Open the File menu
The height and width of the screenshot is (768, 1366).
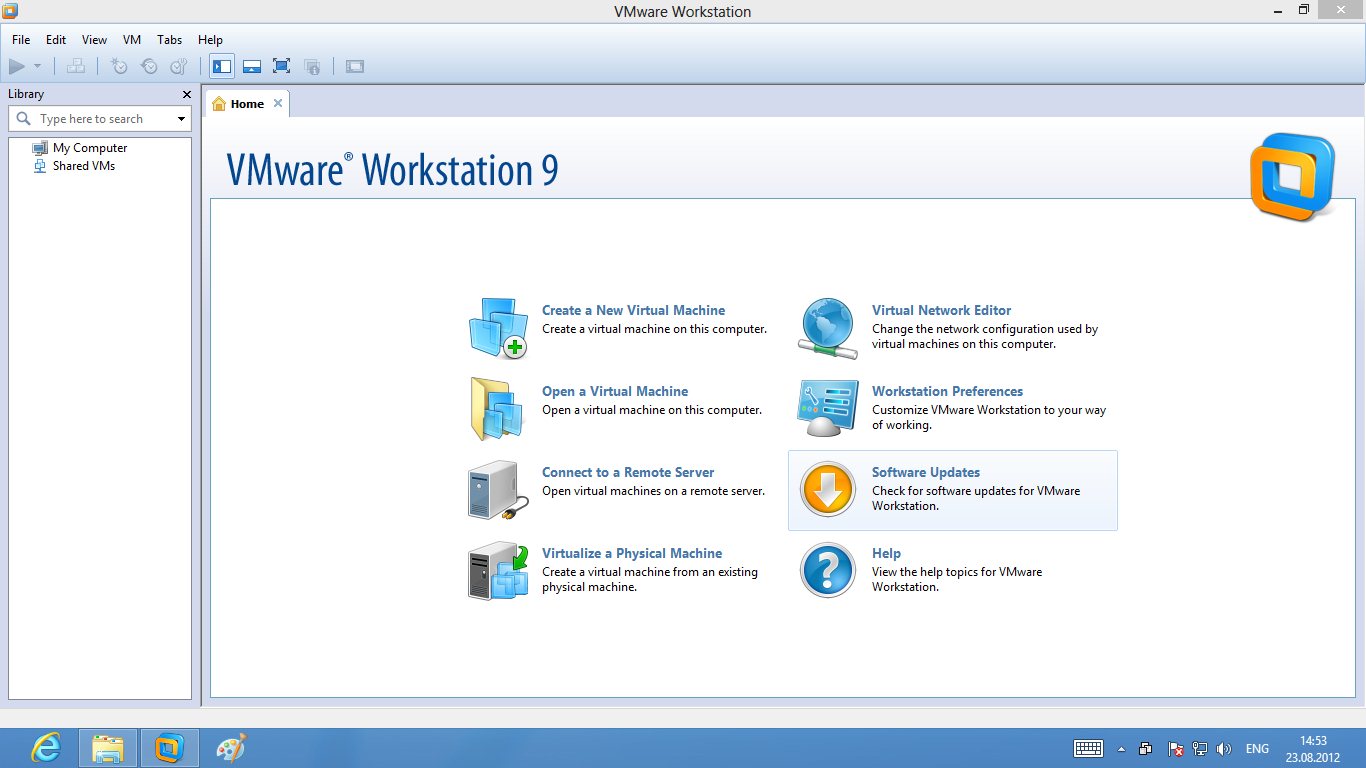(21, 40)
